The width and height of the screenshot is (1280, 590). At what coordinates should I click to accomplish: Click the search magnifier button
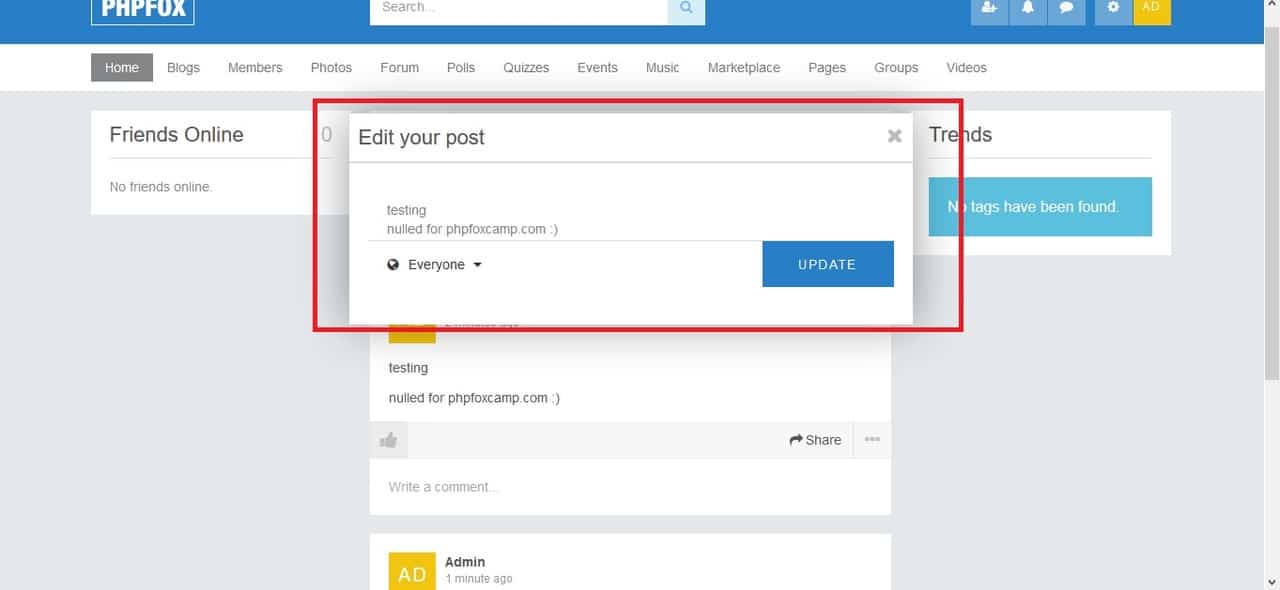click(686, 10)
